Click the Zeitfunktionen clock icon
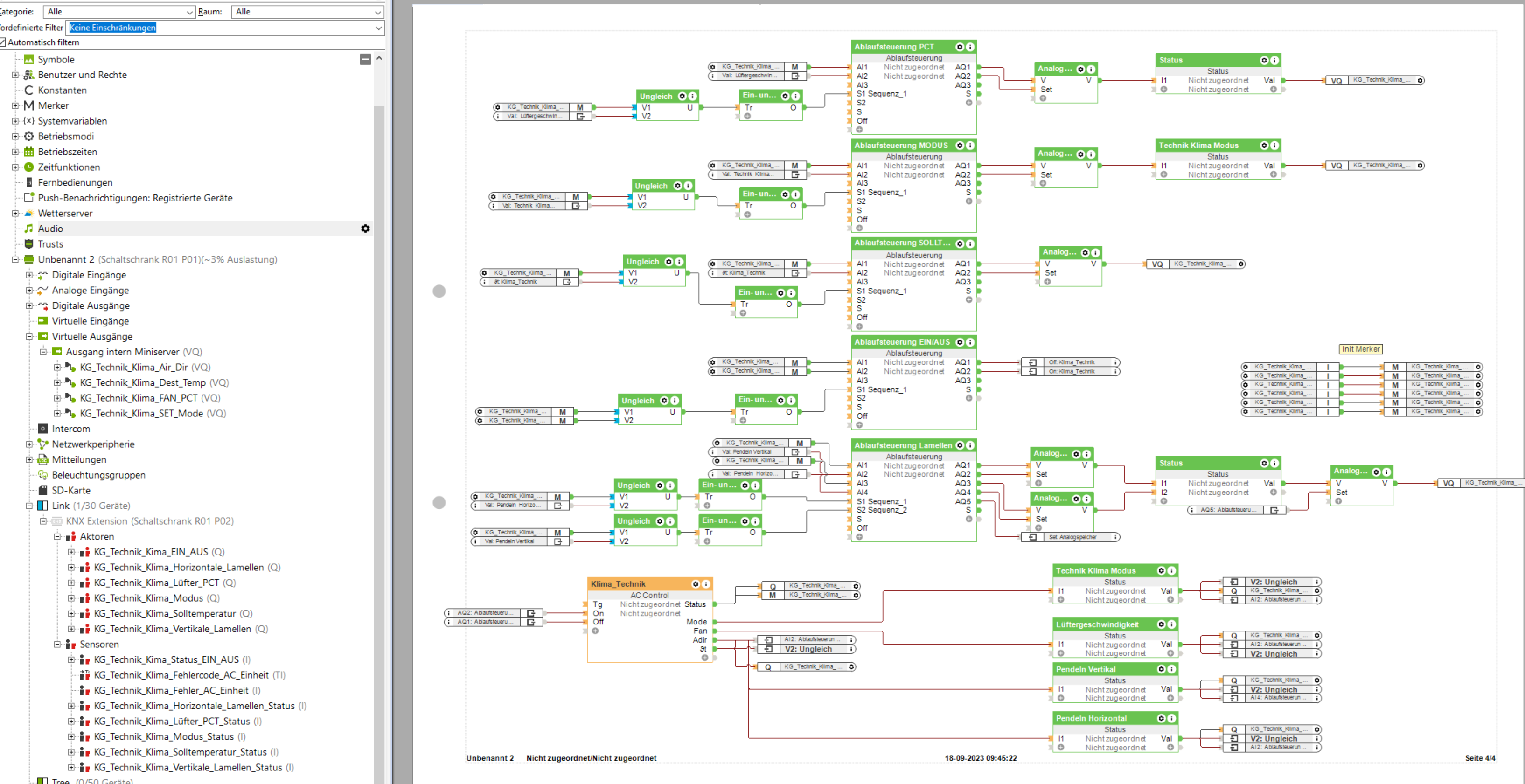Image resolution: width=1525 pixels, height=784 pixels. pyautogui.click(x=28, y=167)
